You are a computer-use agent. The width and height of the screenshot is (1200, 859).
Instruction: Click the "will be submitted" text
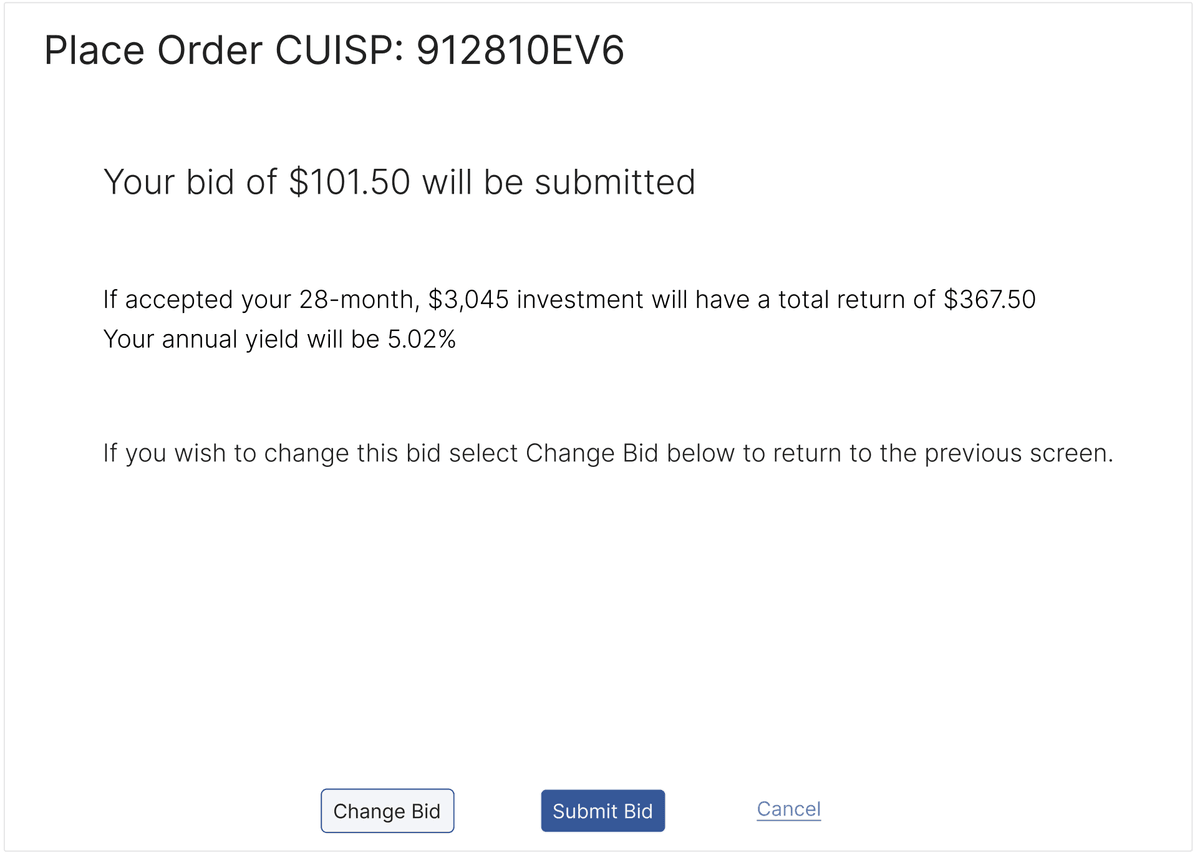558,182
